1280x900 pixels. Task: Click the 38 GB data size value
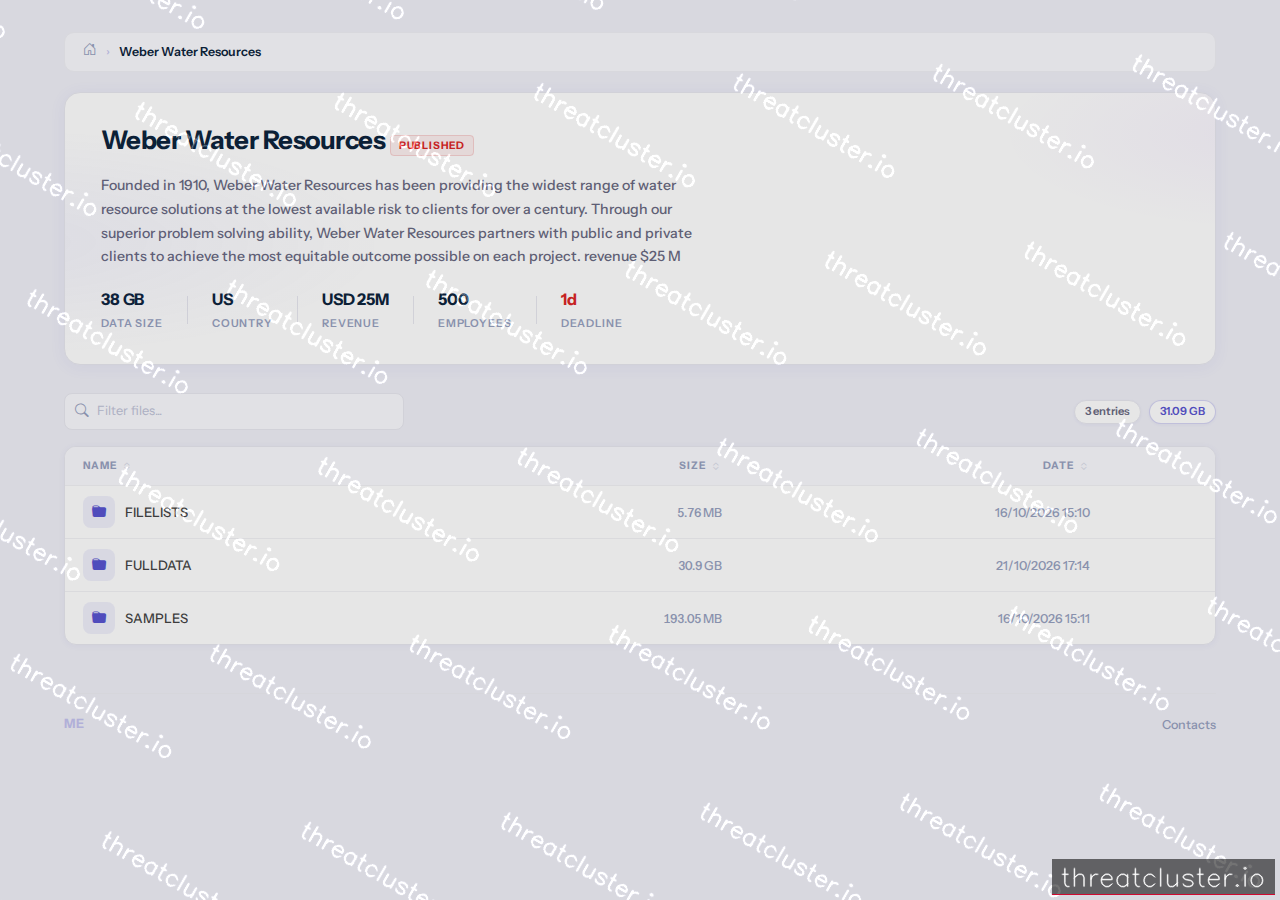[x=123, y=299]
